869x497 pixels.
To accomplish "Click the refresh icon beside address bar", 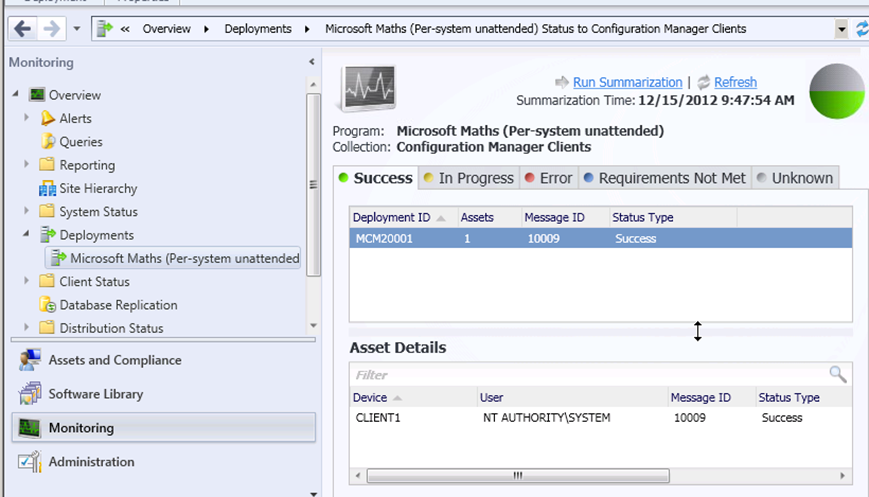I will (x=862, y=28).
